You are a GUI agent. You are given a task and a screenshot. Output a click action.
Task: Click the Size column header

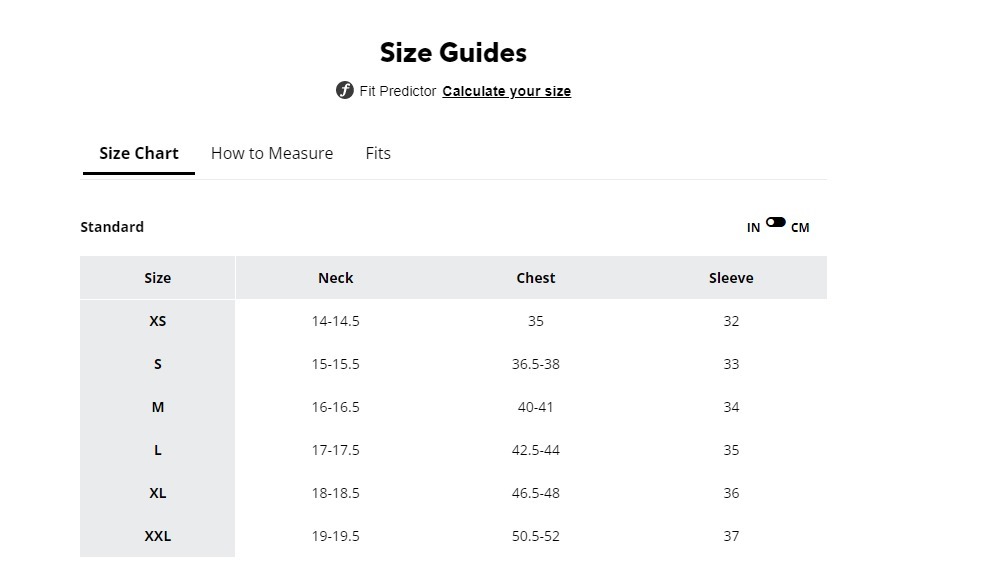pyautogui.click(x=158, y=278)
